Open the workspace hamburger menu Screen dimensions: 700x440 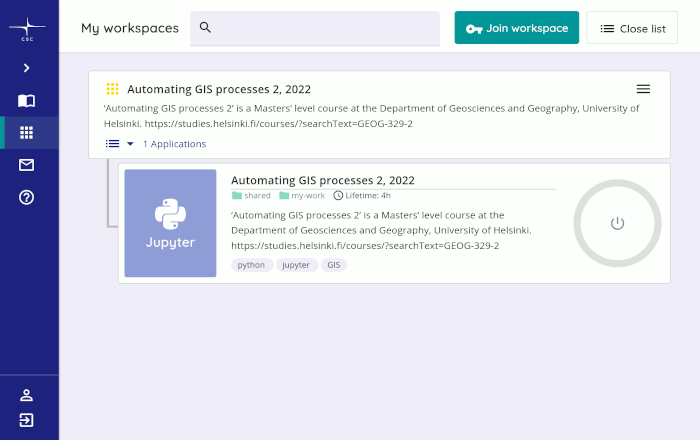[x=643, y=89]
